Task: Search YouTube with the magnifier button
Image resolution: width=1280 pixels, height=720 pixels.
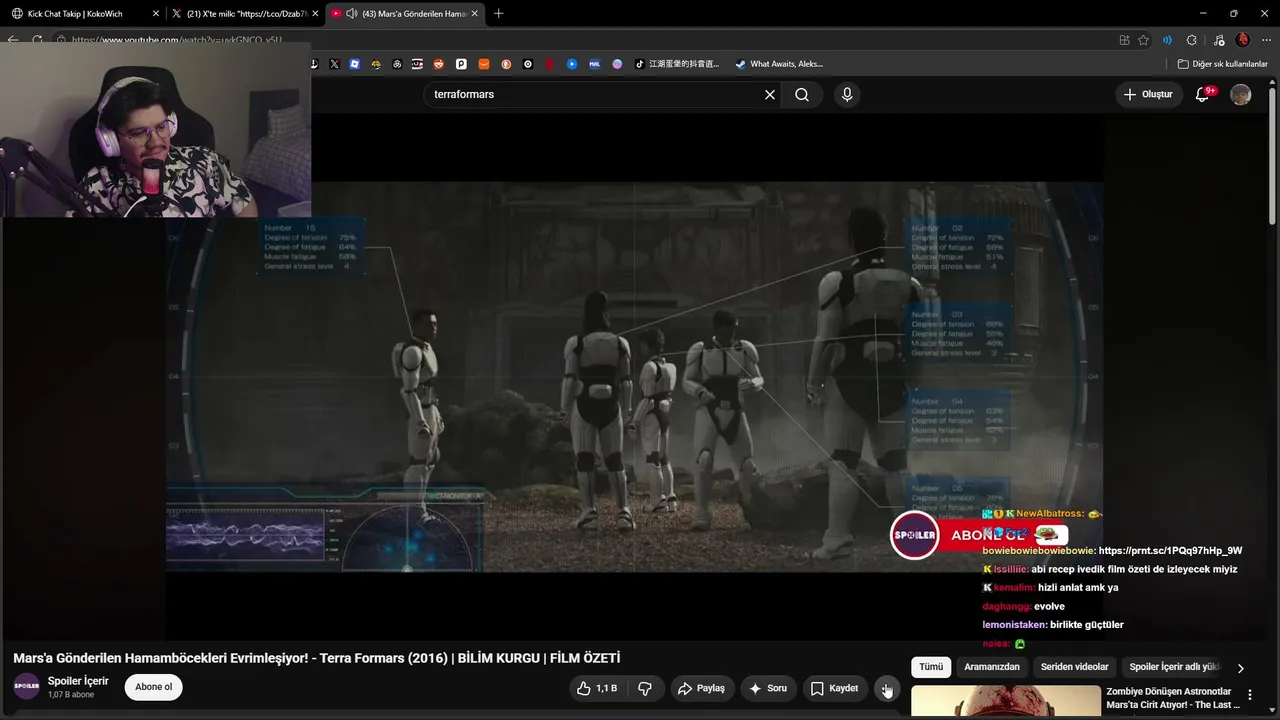Action: 802,95
